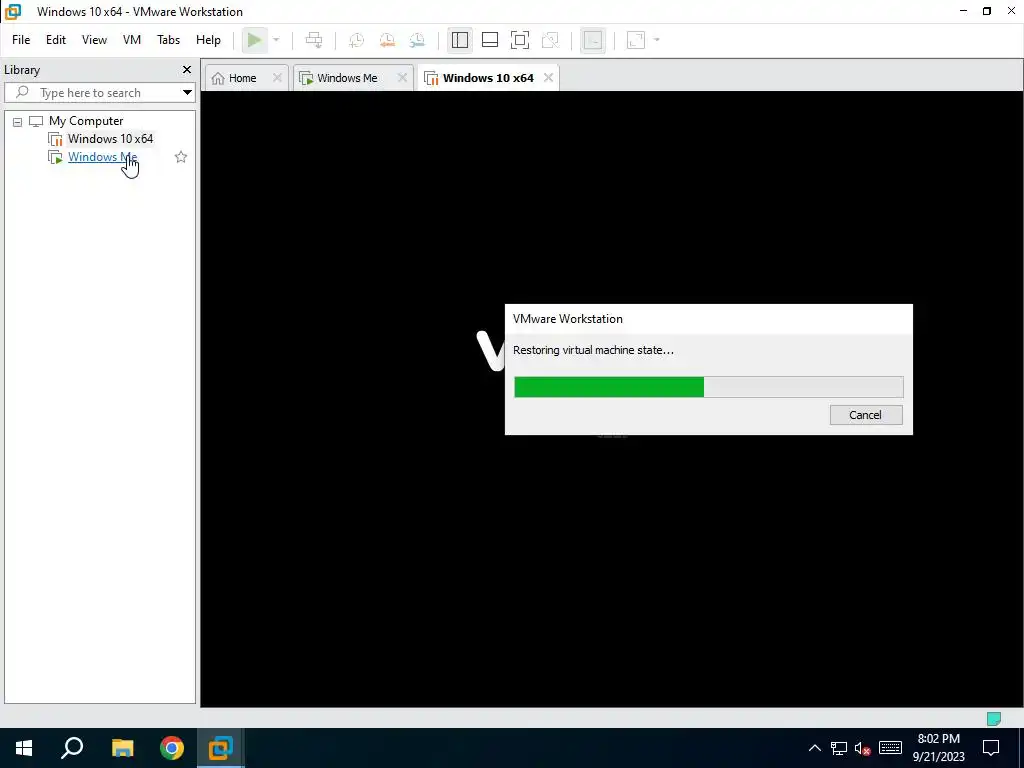This screenshot has width=1024, height=768.
Task: Open the Edit menu
Action: [x=56, y=40]
